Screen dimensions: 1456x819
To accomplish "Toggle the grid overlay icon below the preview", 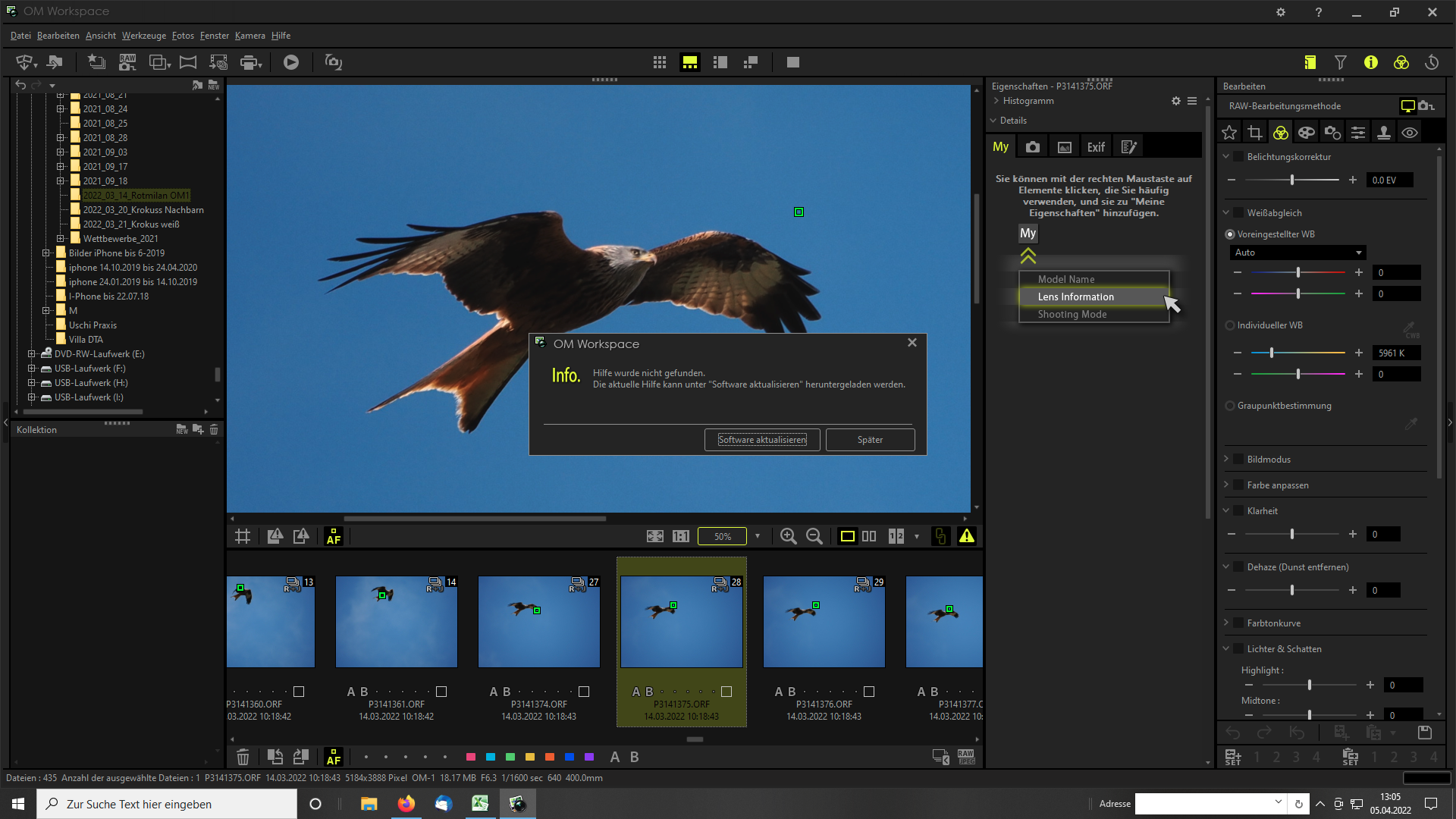I will click(x=243, y=536).
